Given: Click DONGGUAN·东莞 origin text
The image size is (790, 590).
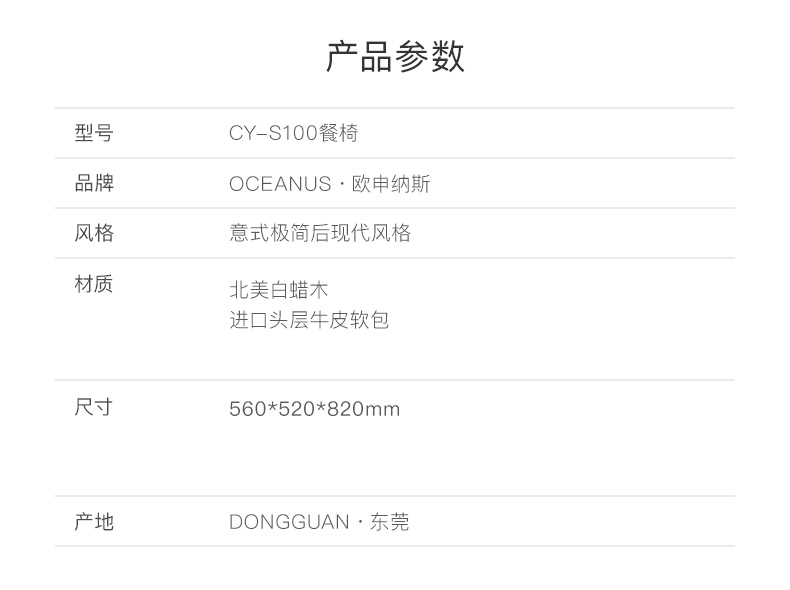Looking at the screenshot, I should pyautogui.click(x=319, y=522).
